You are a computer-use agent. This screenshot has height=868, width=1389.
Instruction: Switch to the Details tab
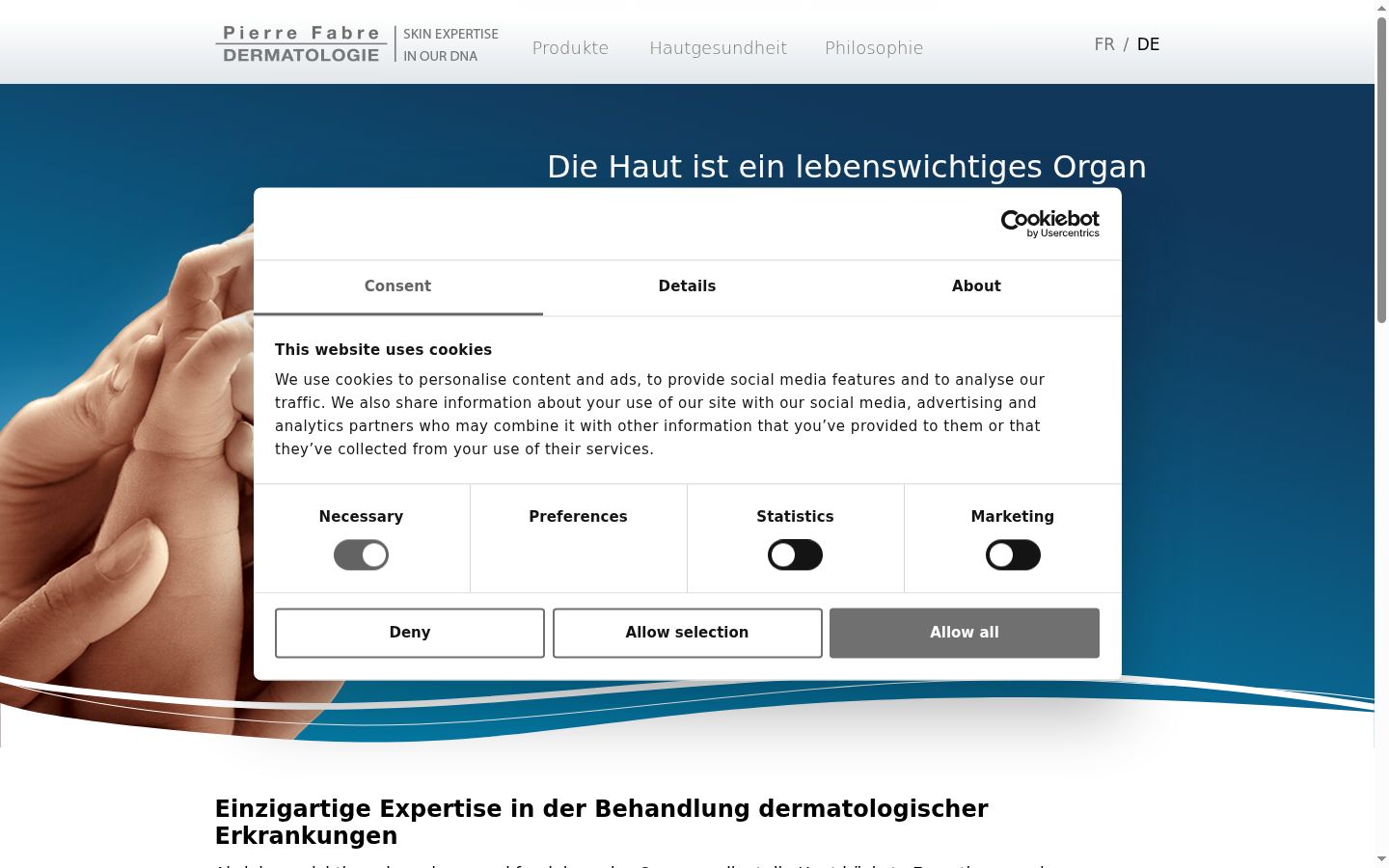(687, 286)
